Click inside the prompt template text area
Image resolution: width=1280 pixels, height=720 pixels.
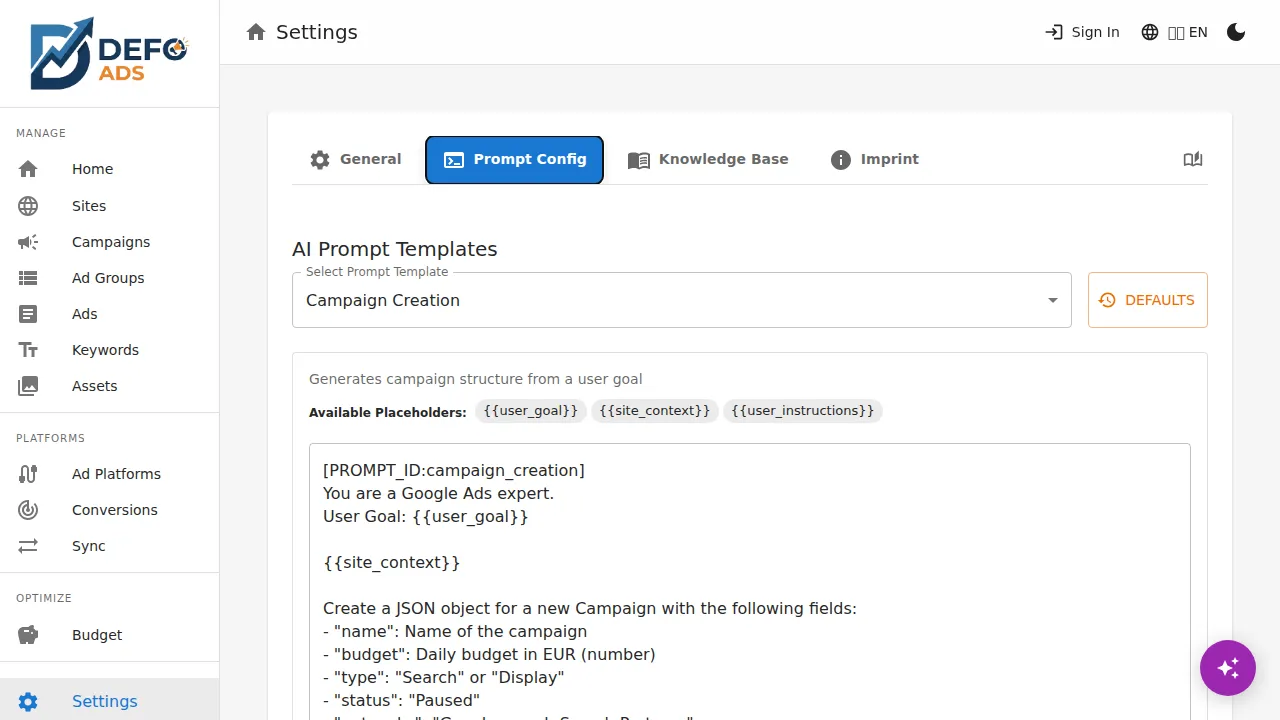(x=750, y=582)
